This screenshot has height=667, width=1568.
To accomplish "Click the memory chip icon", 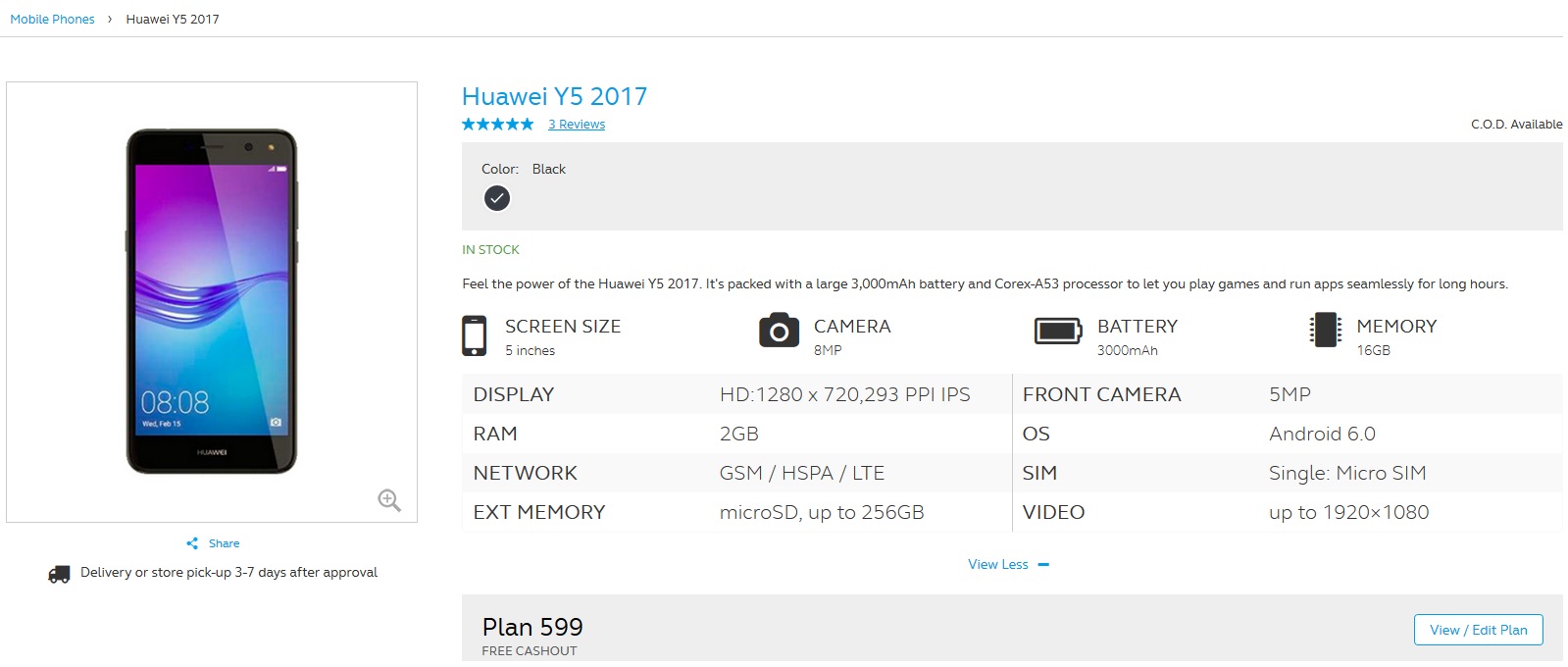I will [x=1325, y=330].
